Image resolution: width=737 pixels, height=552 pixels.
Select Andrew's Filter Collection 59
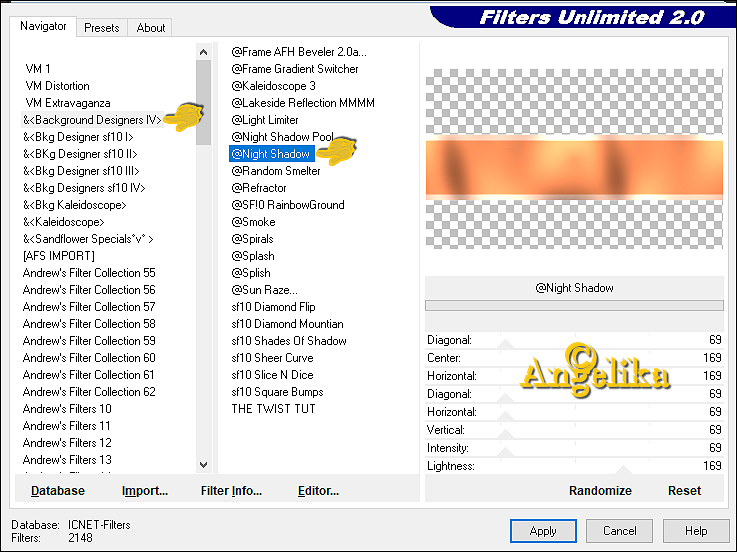click(89, 340)
